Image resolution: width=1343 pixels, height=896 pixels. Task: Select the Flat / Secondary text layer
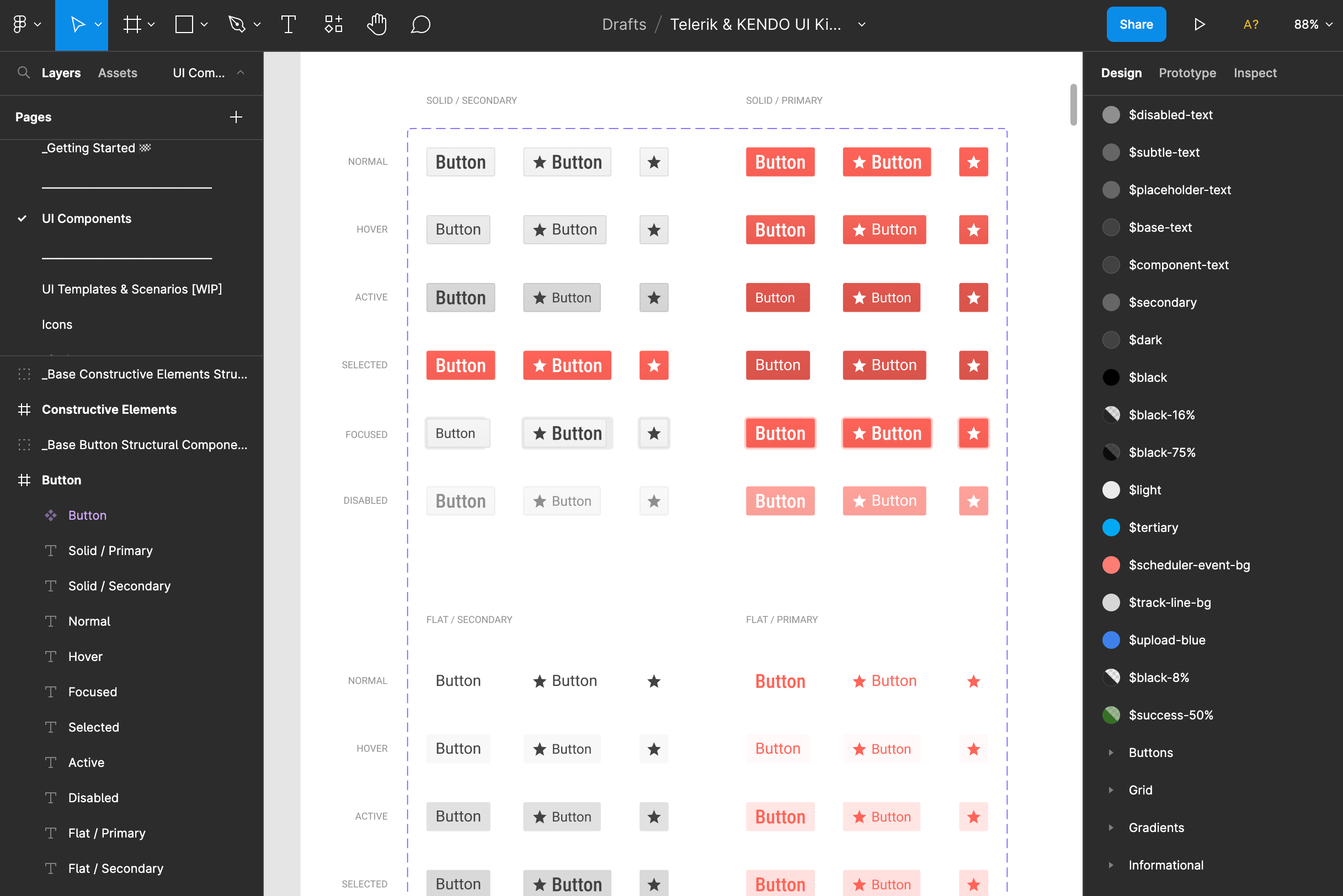pyautogui.click(x=115, y=868)
